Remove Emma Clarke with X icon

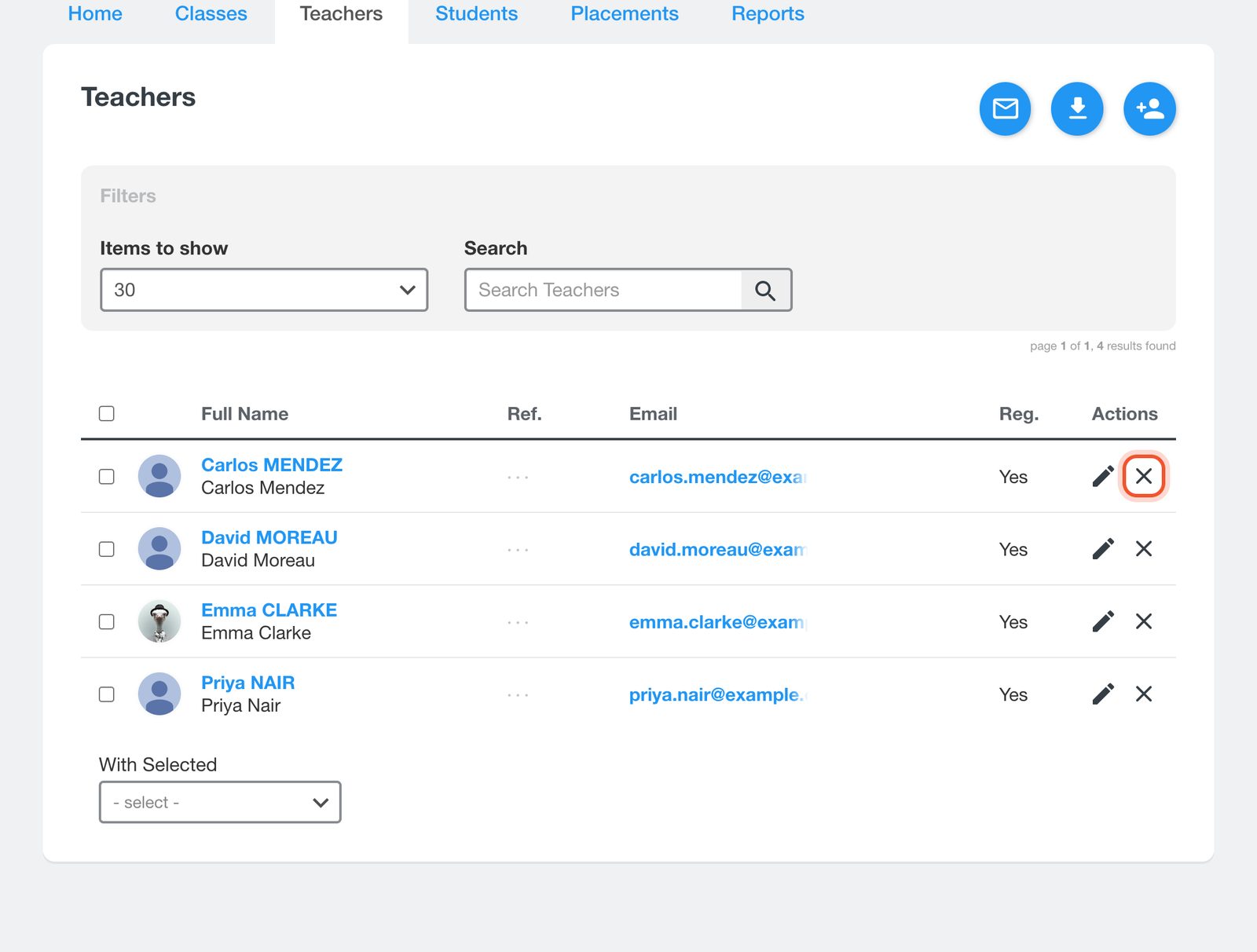tap(1144, 621)
